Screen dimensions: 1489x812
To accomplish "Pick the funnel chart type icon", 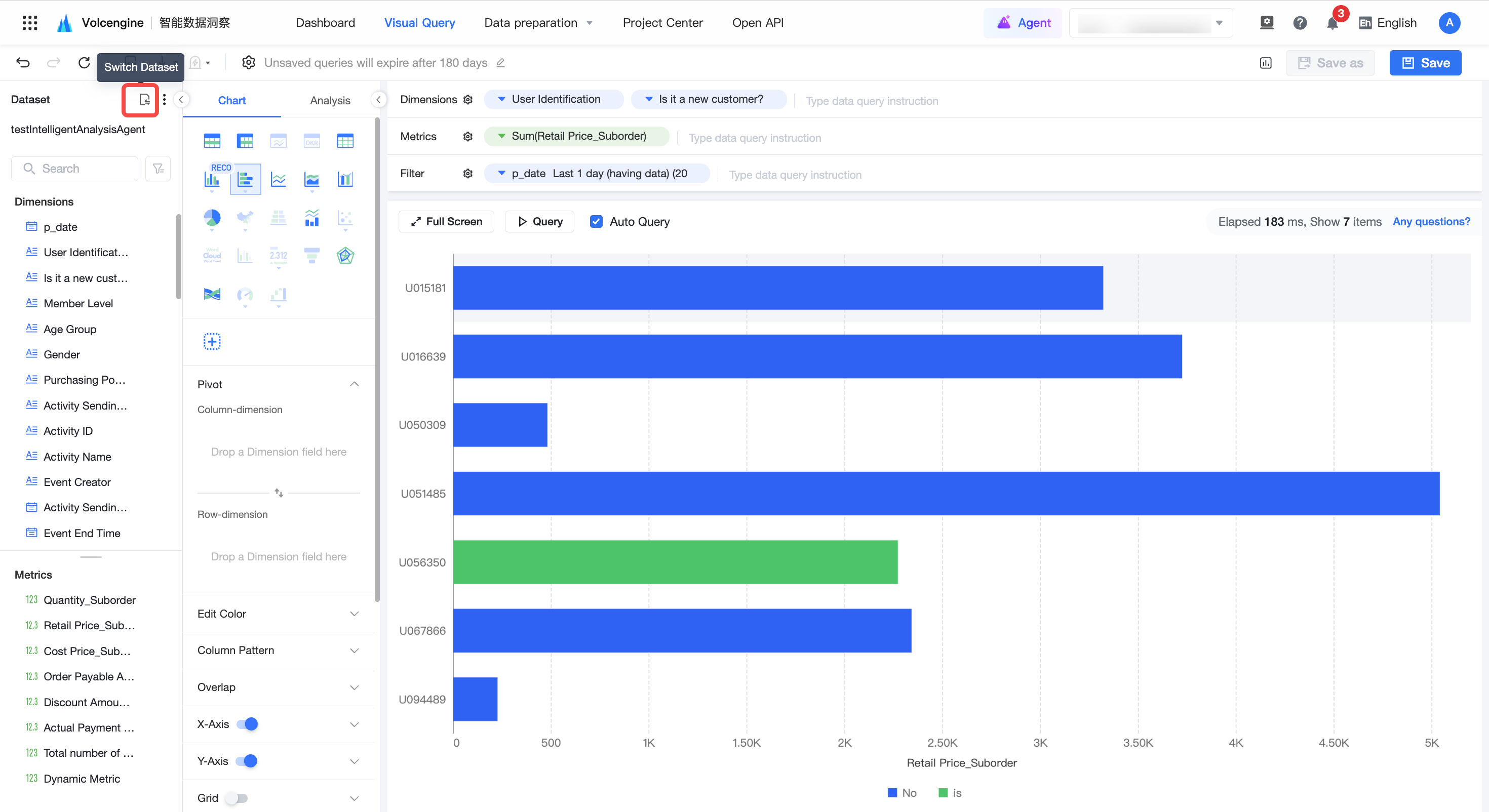I will pos(311,256).
